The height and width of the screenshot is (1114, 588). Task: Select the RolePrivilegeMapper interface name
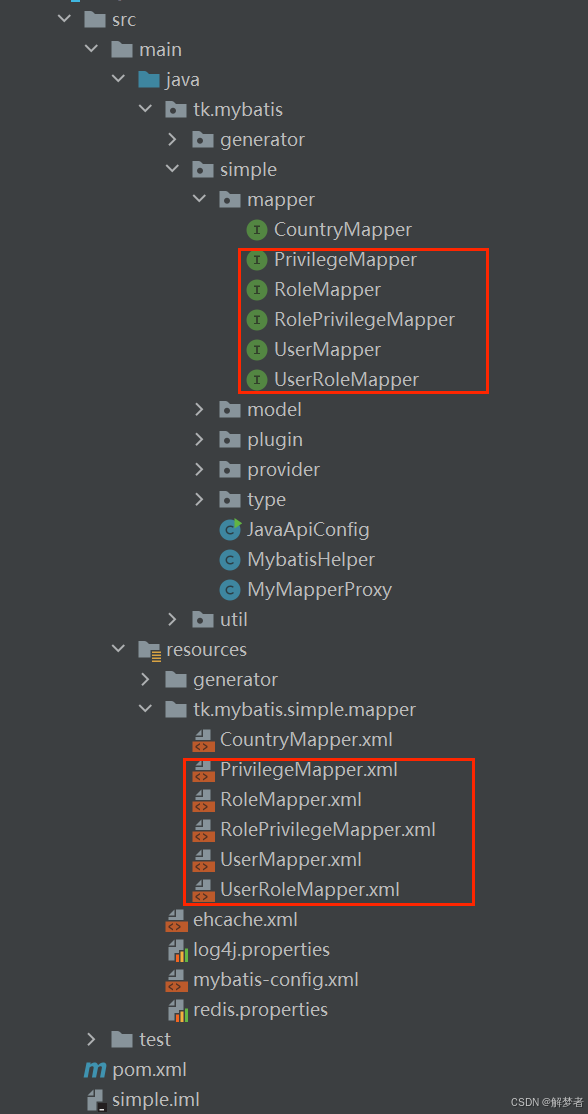point(364,320)
